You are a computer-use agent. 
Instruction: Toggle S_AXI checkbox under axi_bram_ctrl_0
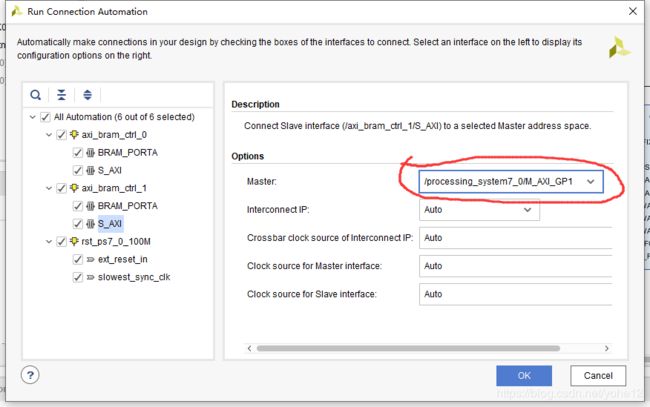[x=78, y=170]
